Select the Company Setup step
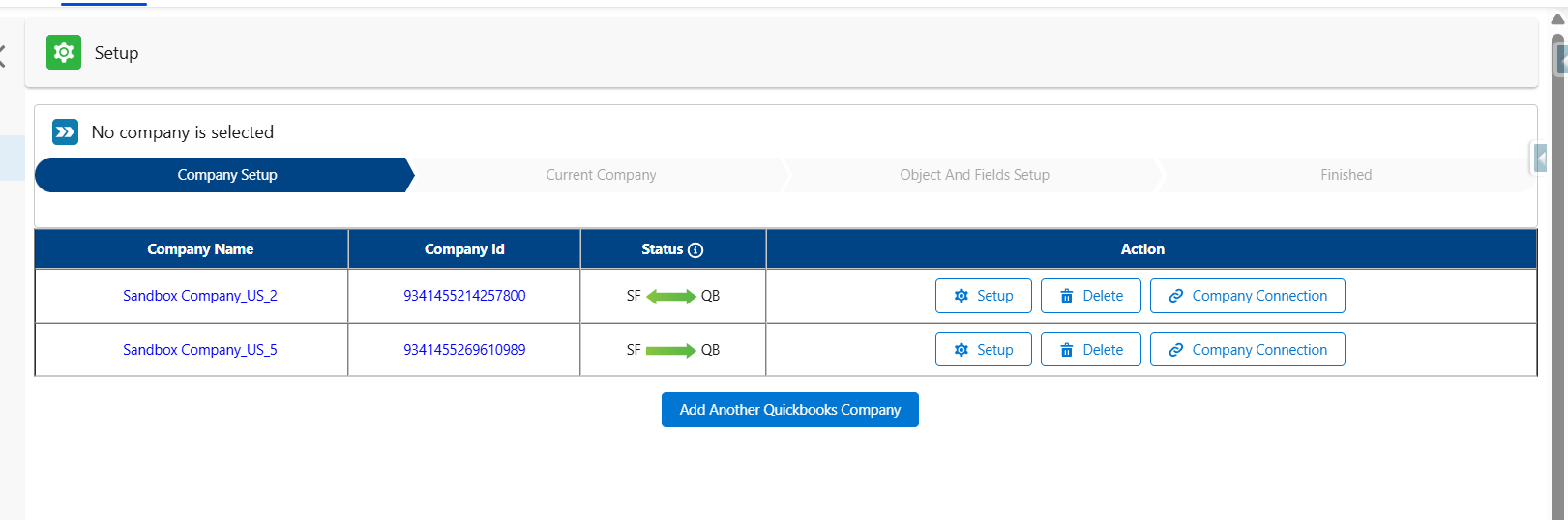Image resolution: width=1568 pixels, height=520 pixels. pos(226,175)
